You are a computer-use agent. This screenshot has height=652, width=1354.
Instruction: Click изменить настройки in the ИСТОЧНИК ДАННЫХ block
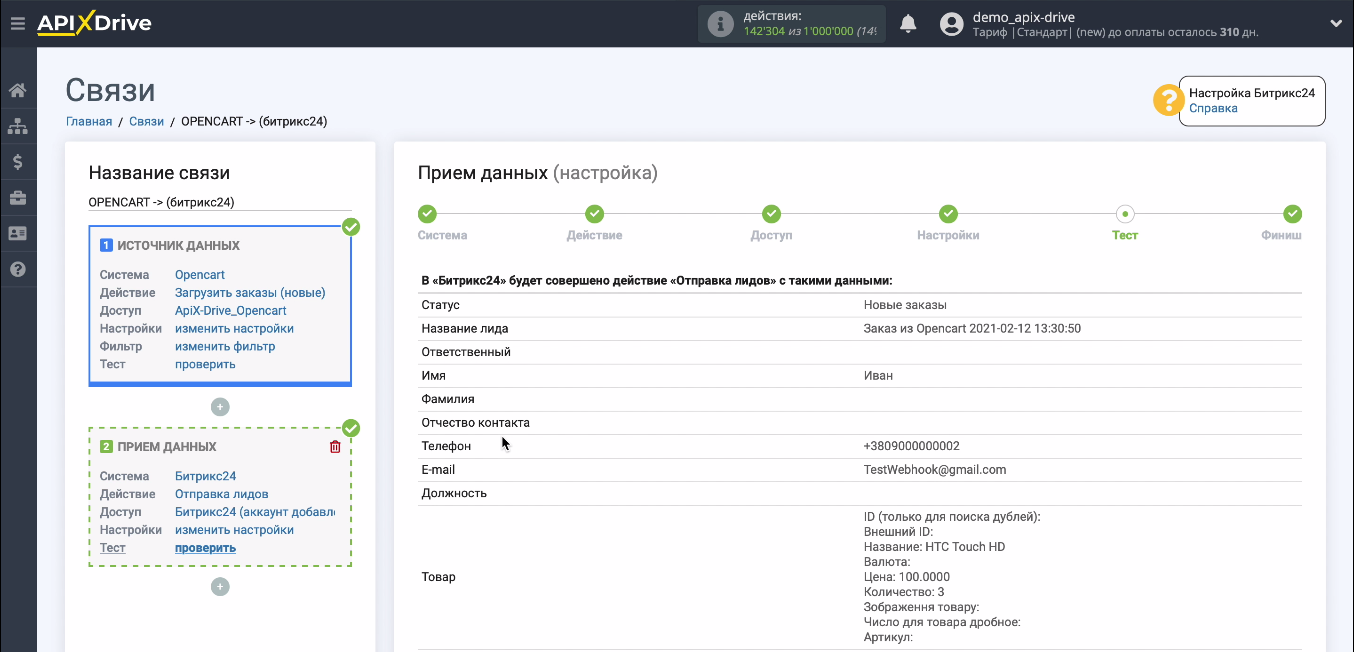point(234,329)
